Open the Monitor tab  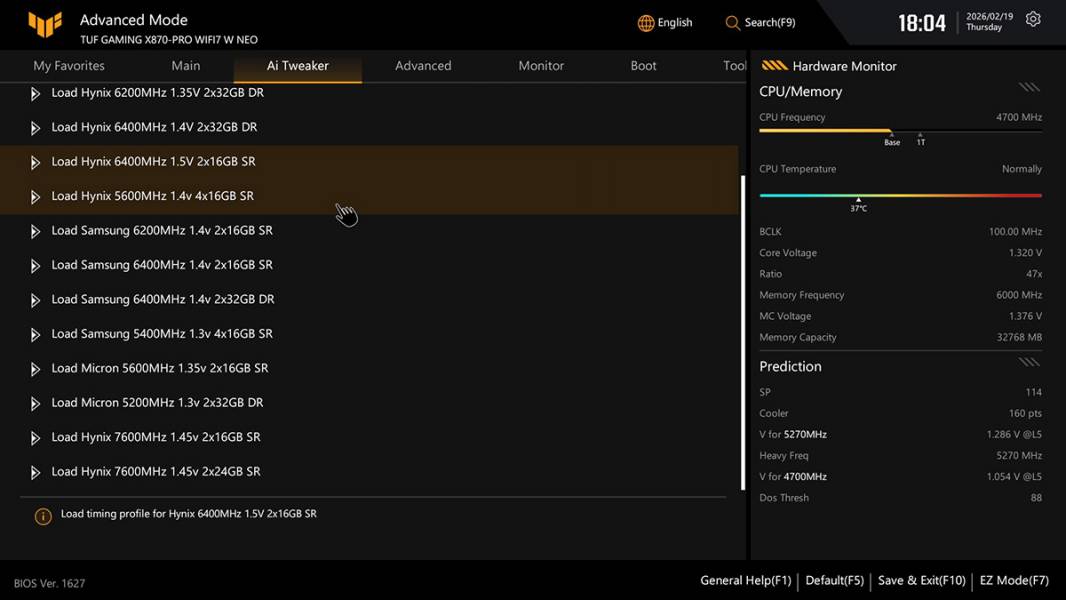tap(541, 66)
